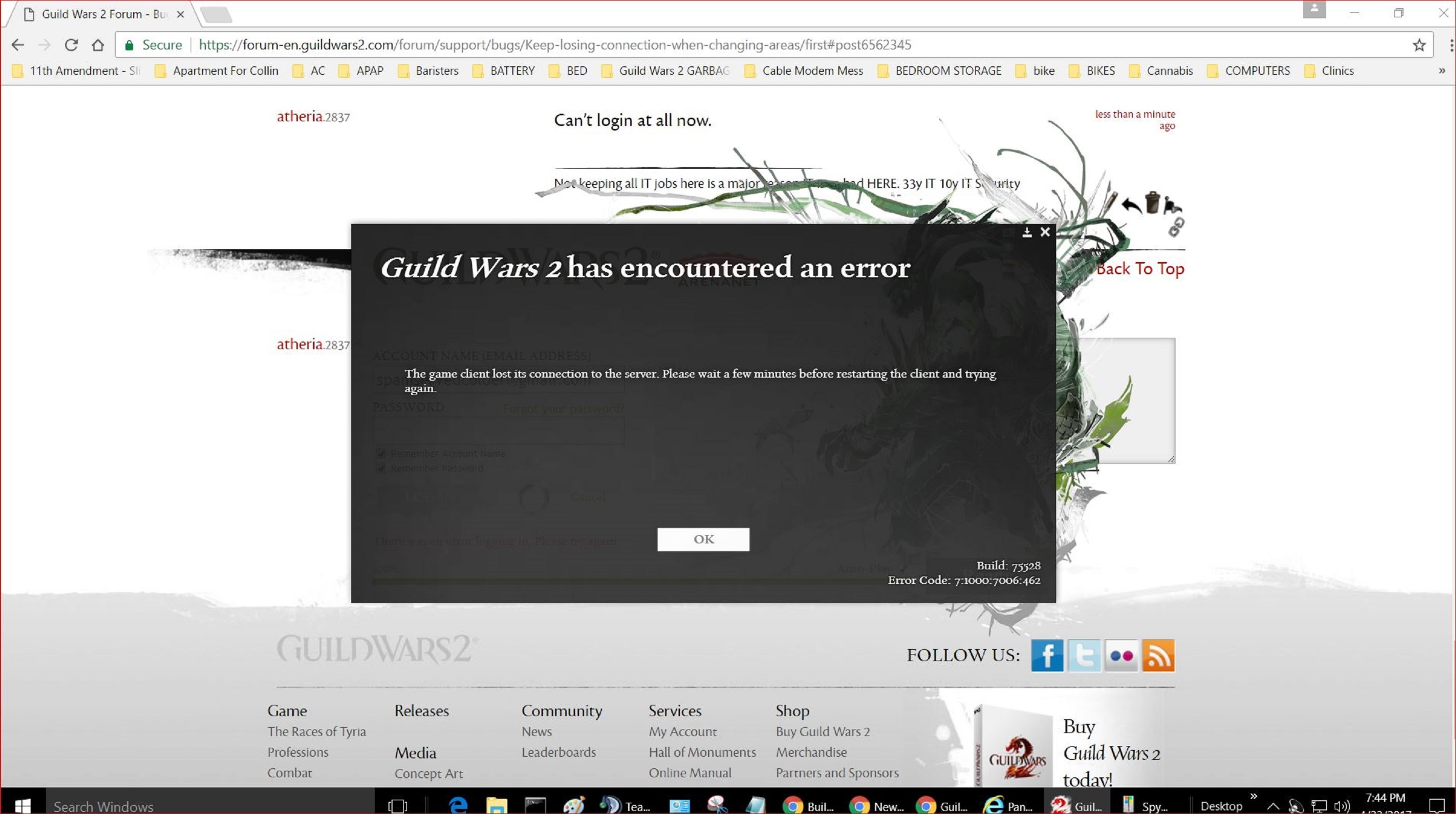Viewport: 1456px width, 814px height.
Task: Expand the bookmarks bar overflow chevron
Action: (1442, 71)
